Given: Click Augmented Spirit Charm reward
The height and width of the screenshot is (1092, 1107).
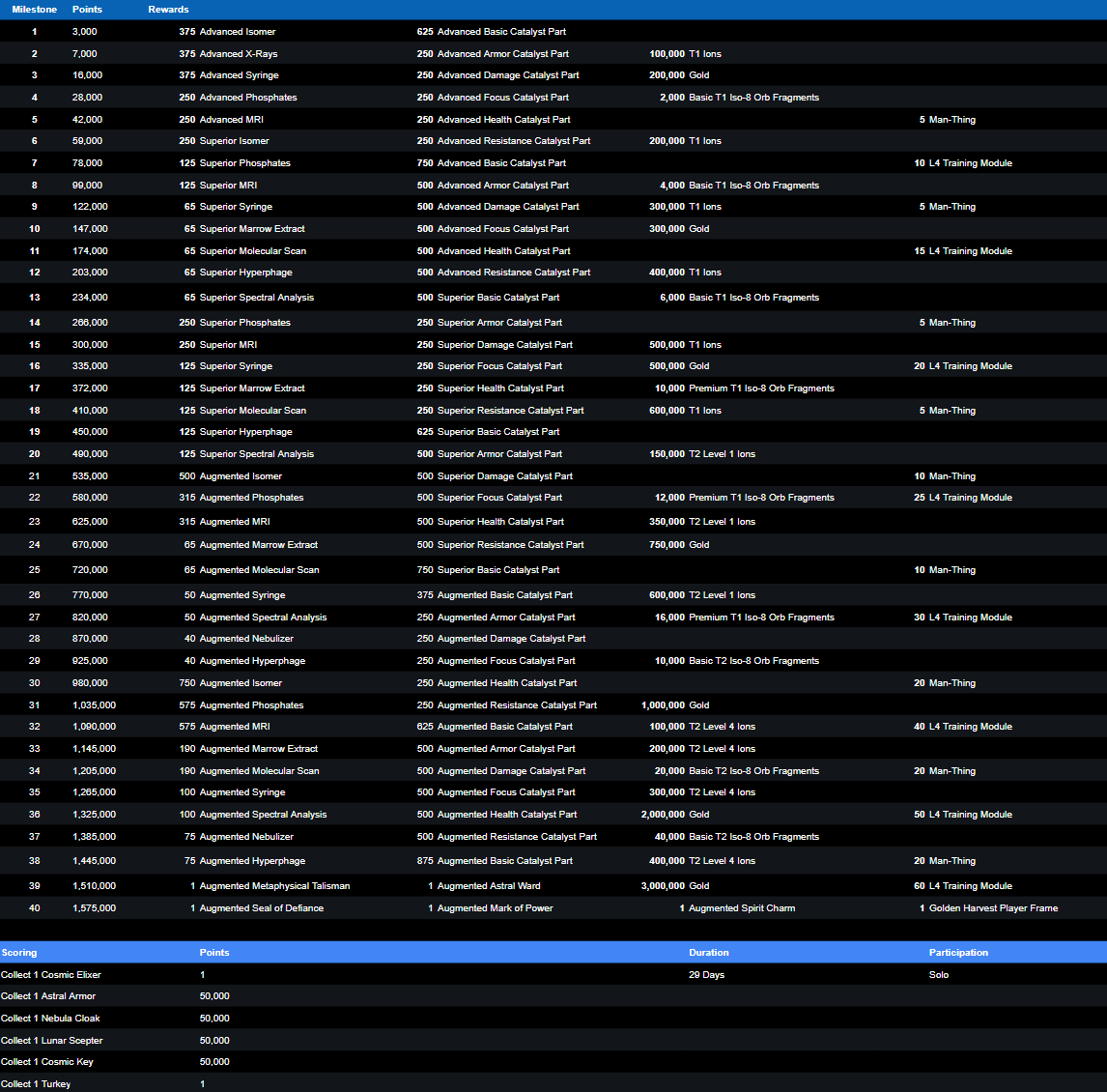Looking at the screenshot, I should coord(741,908).
